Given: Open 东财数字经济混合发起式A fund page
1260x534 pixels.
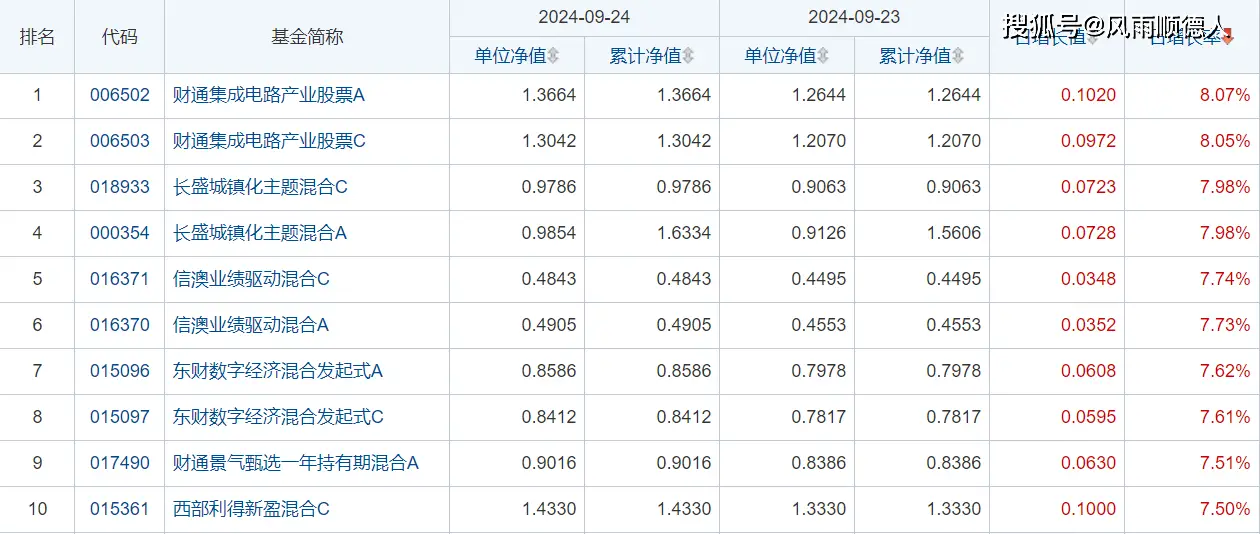Looking at the screenshot, I should point(278,371).
